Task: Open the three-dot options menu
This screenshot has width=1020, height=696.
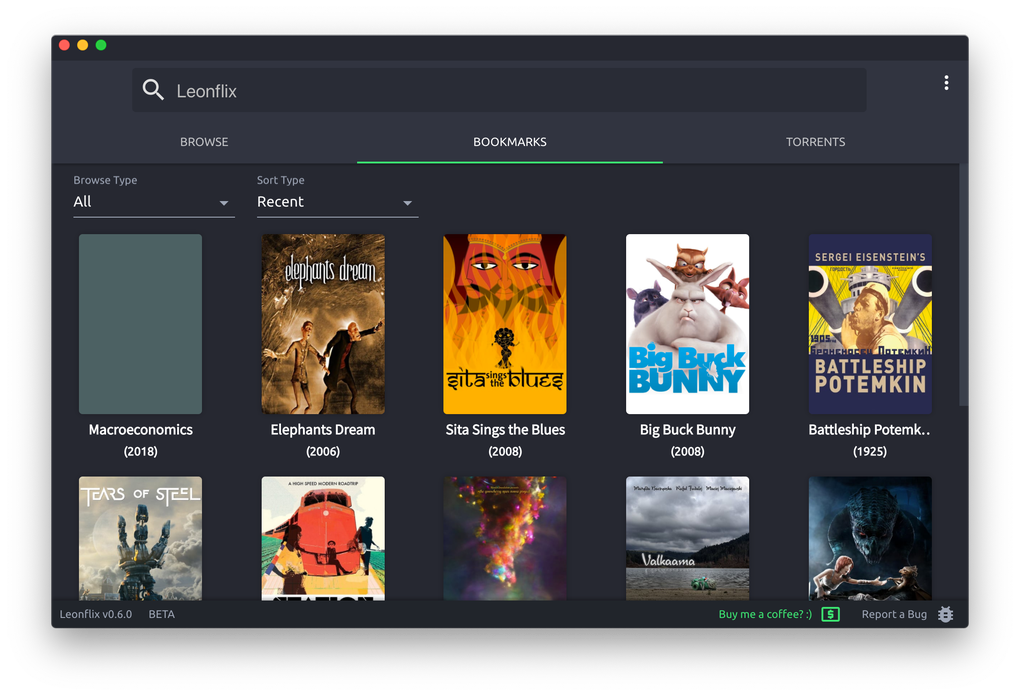Action: tap(946, 83)
